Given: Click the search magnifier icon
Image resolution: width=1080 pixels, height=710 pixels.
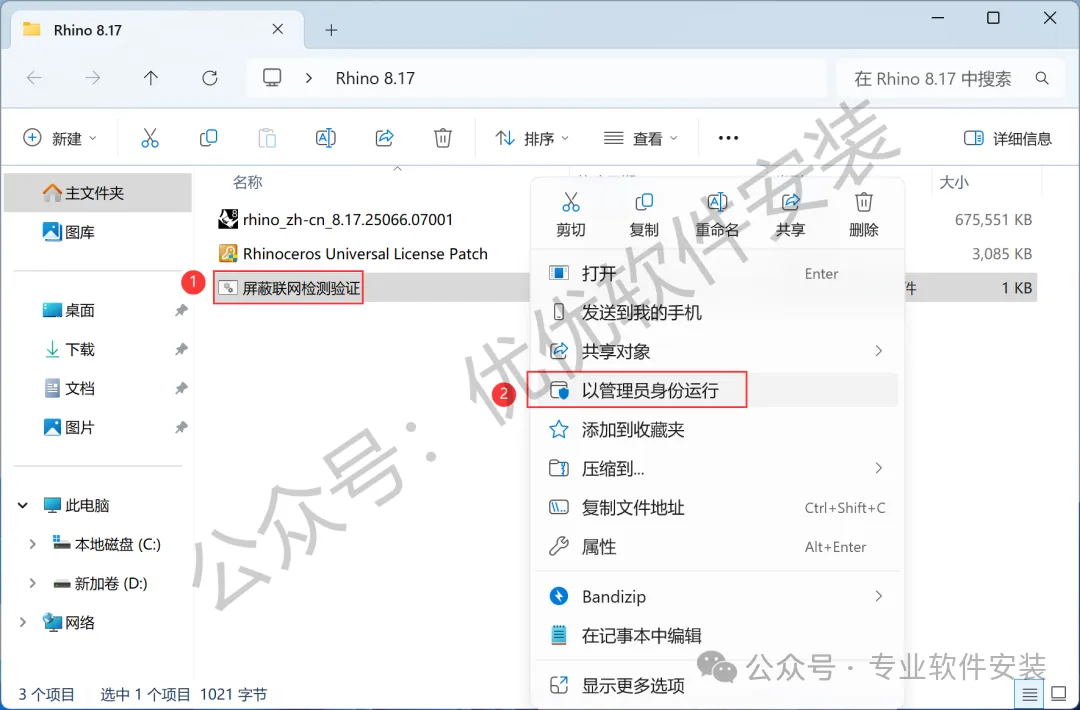Looking at the screenshot, I should coord(1042,79).
